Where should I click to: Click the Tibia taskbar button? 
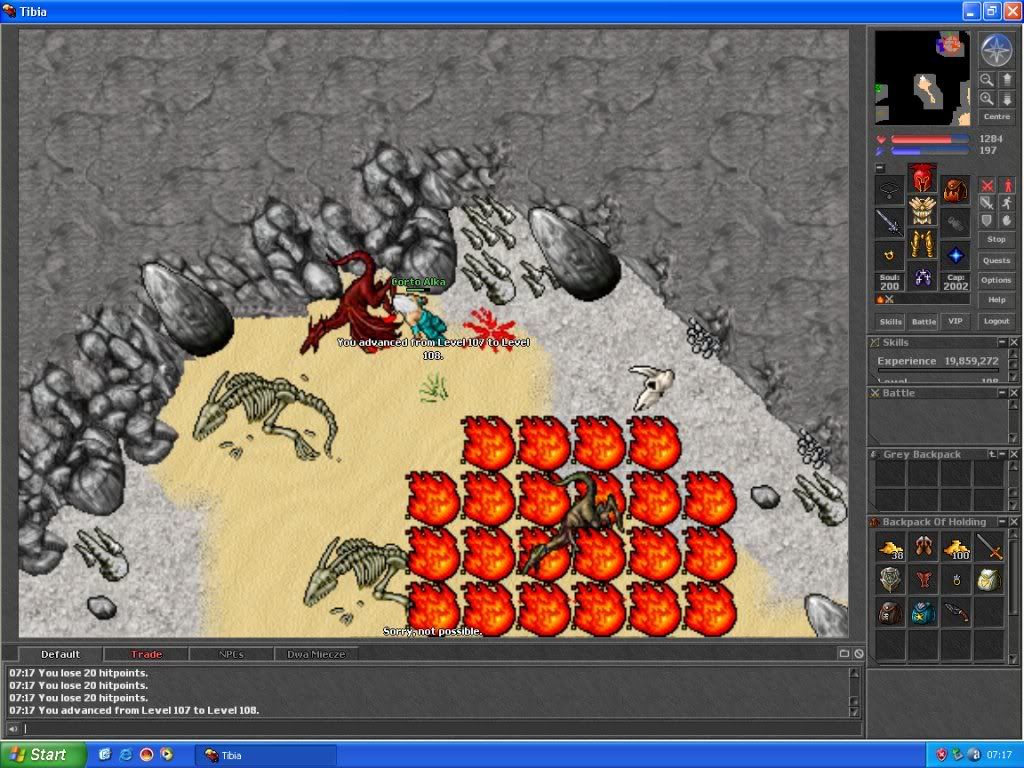pos(266,756)
